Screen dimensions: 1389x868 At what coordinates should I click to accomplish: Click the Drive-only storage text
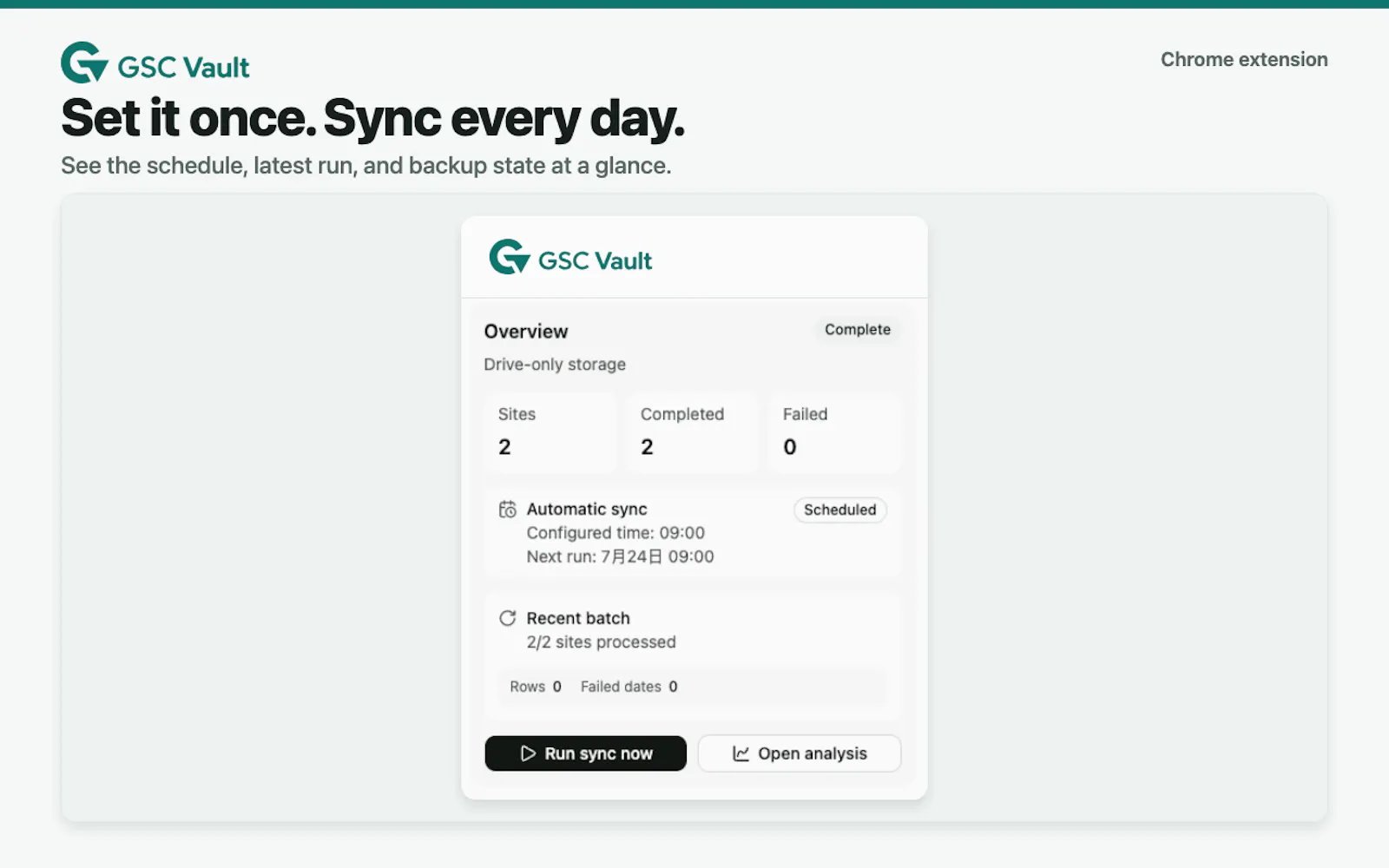[555, 365]
